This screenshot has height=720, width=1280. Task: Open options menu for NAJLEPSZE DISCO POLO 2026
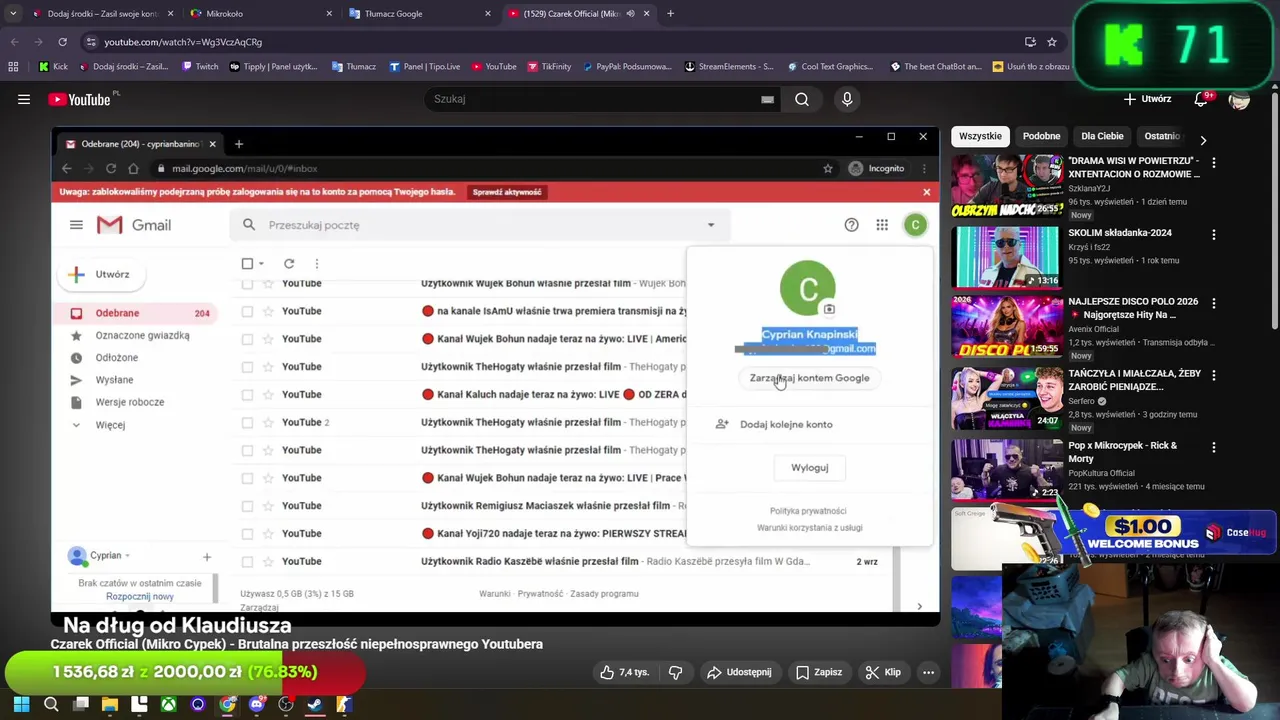click(1214, 303)
